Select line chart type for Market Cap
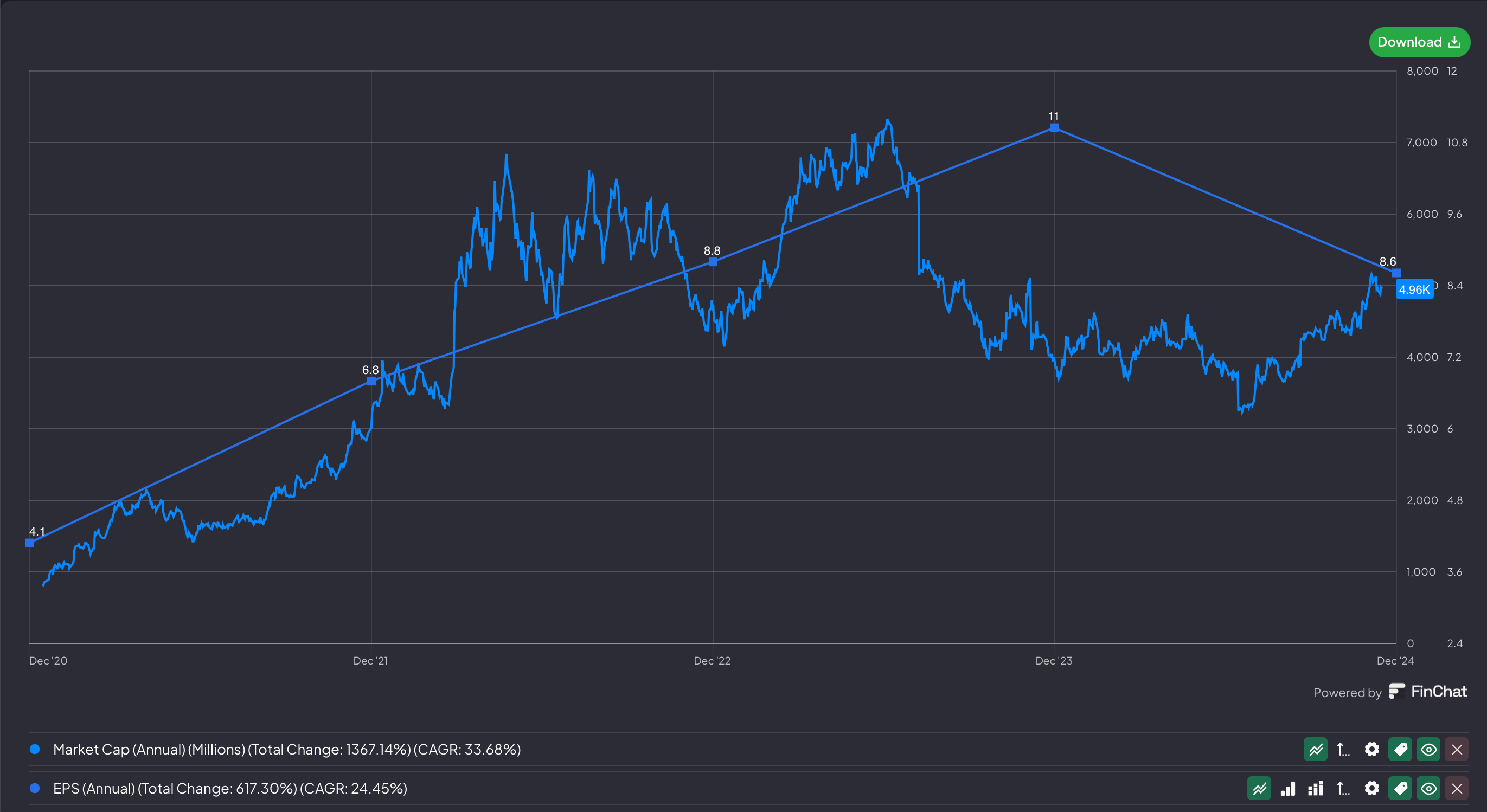The height and width of the screenshot is (812, 1487). pos(1315,750)
